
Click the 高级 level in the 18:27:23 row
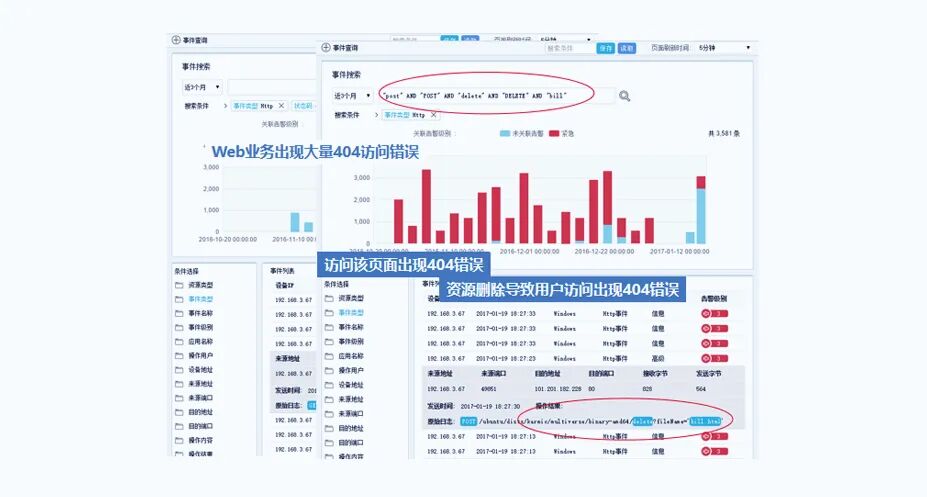[x=657, y=359]
